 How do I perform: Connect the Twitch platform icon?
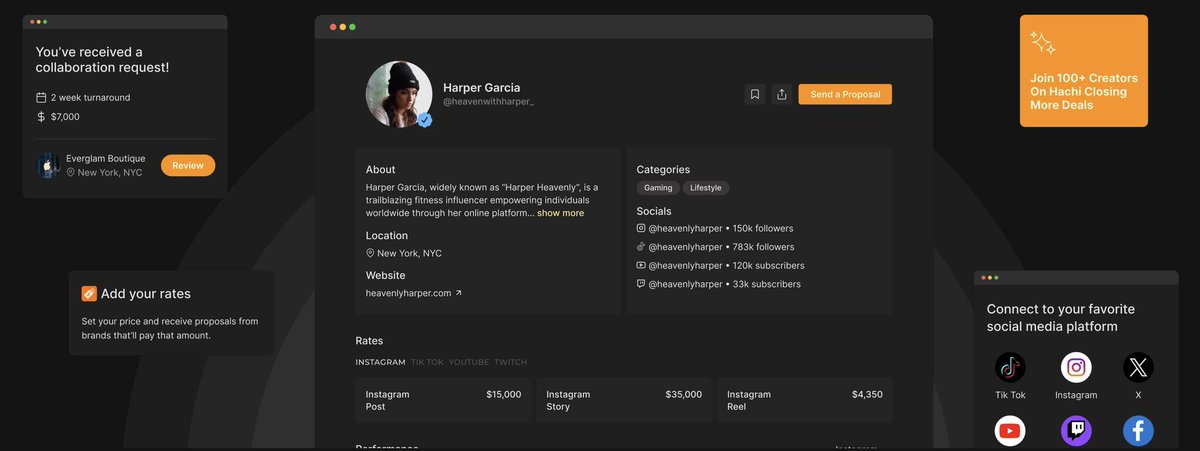coord(1076,431)
